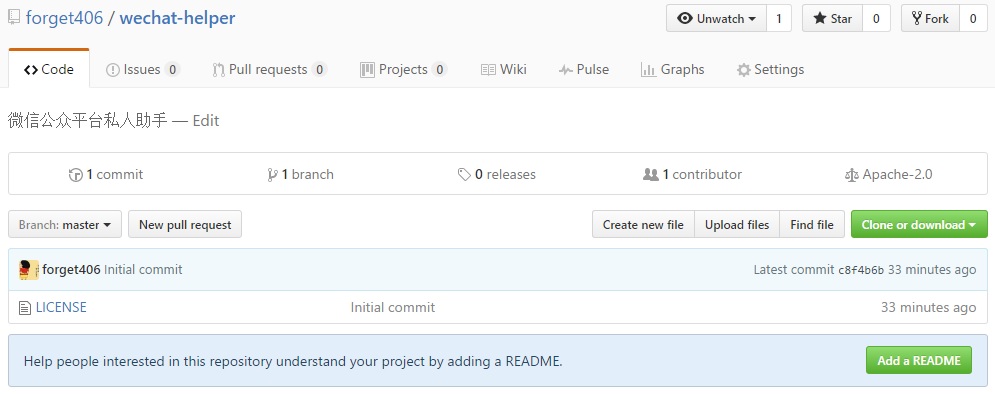Open the Unwatch dropdown
This screenshot has width=995, height=394.
[716, 18]
